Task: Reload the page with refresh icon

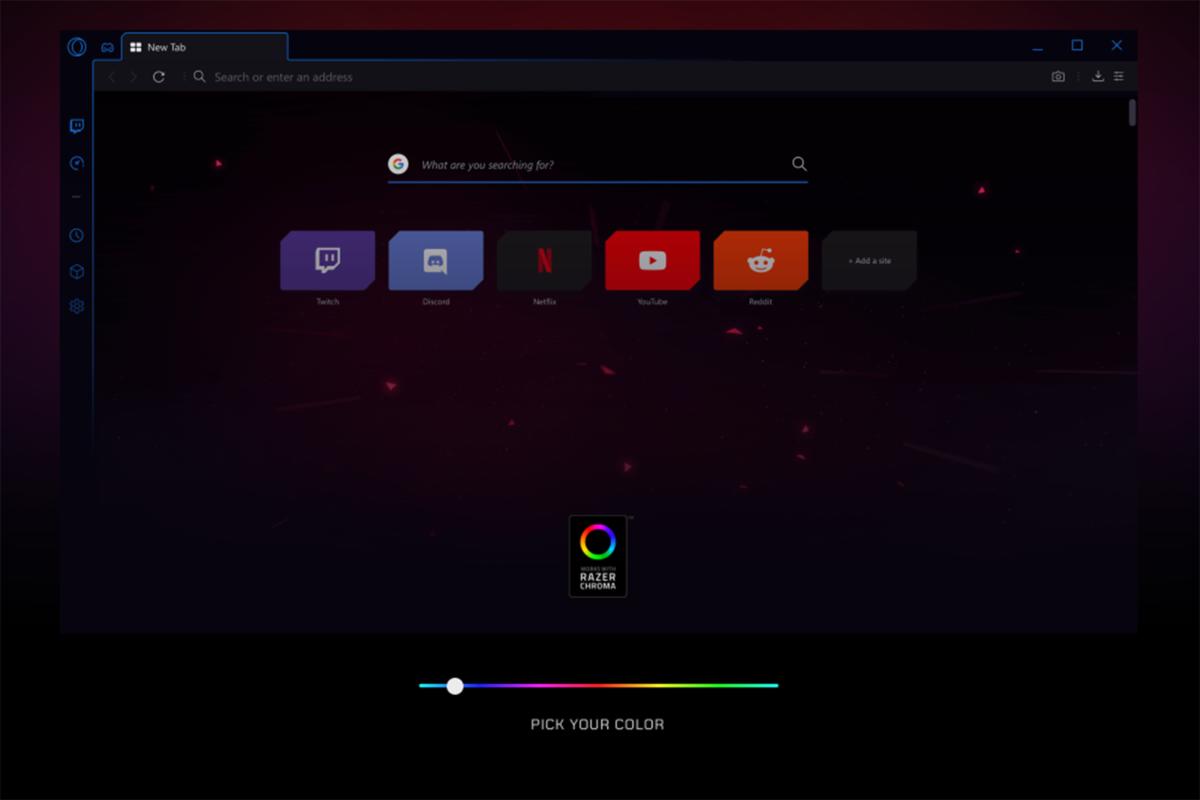Action: (159, 77)
